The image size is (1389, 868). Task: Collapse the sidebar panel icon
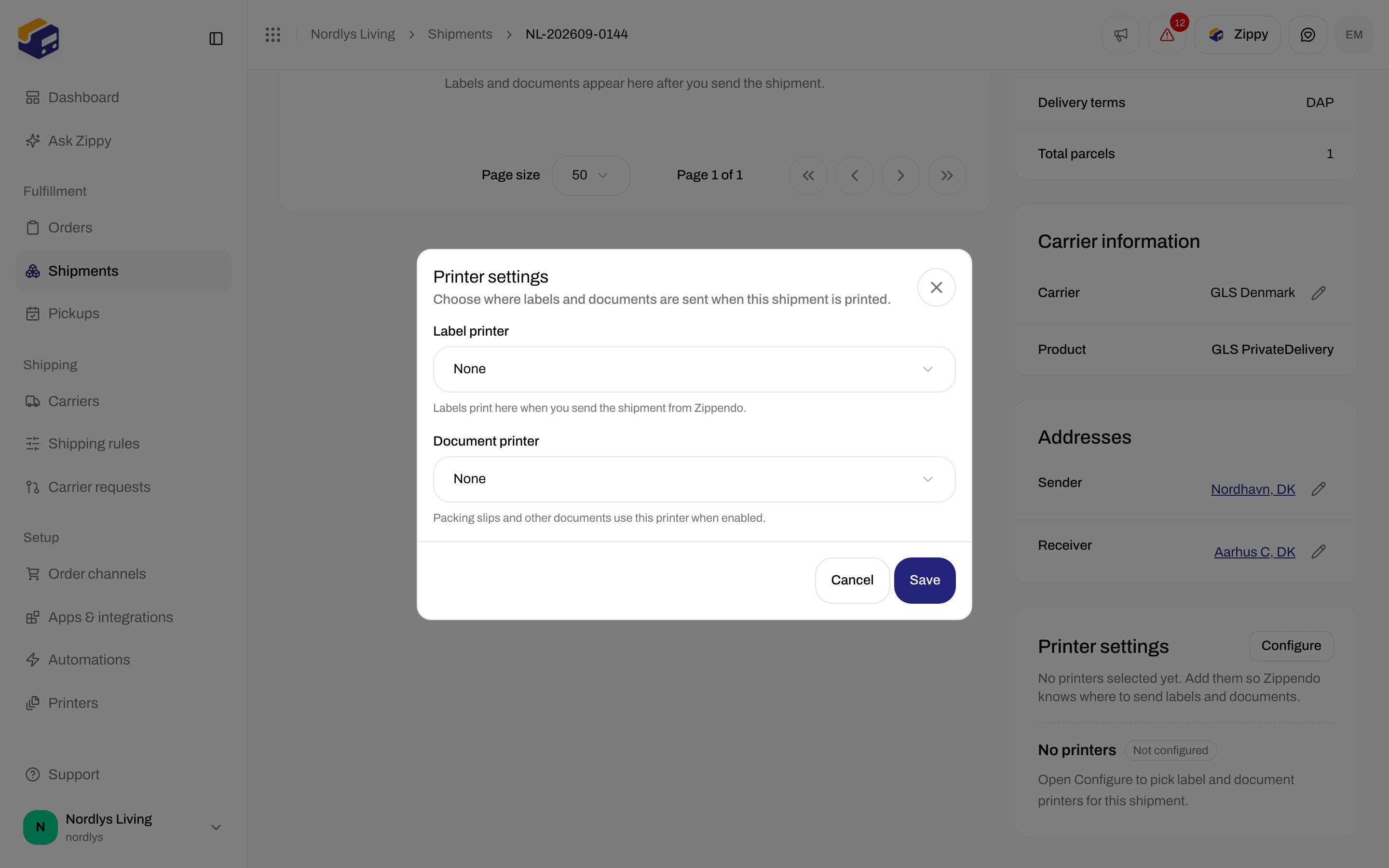click(216, 39)
